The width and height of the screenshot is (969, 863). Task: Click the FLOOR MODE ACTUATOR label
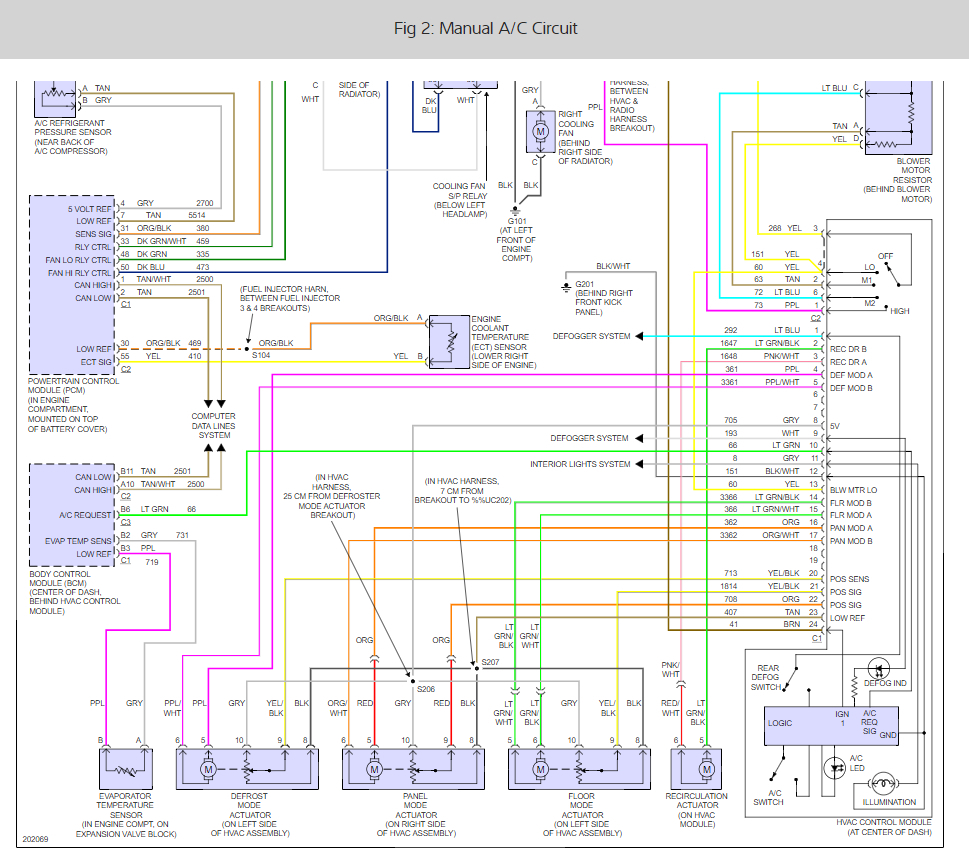582,815
